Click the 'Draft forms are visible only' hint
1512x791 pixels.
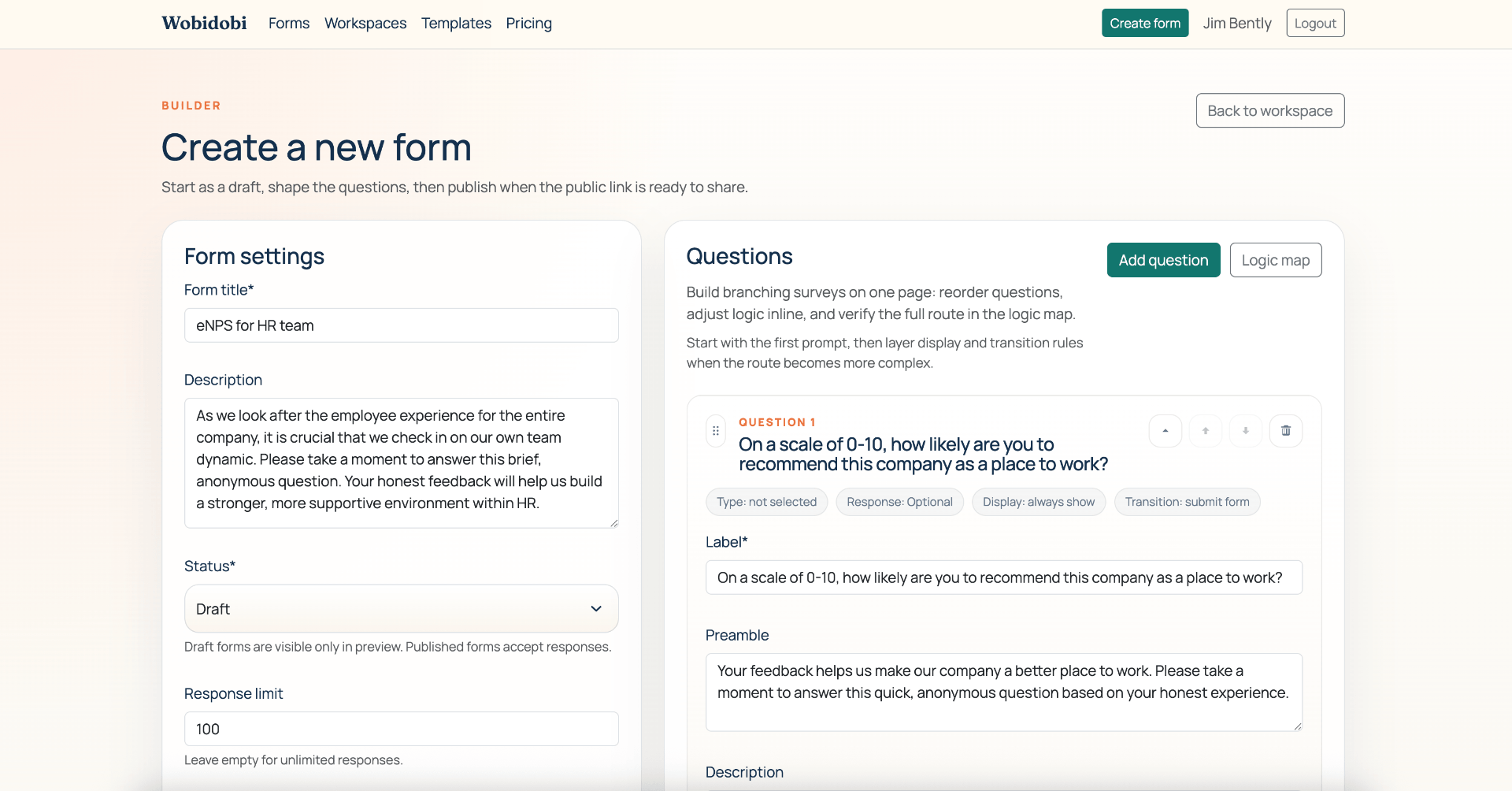tap(398, 647)
